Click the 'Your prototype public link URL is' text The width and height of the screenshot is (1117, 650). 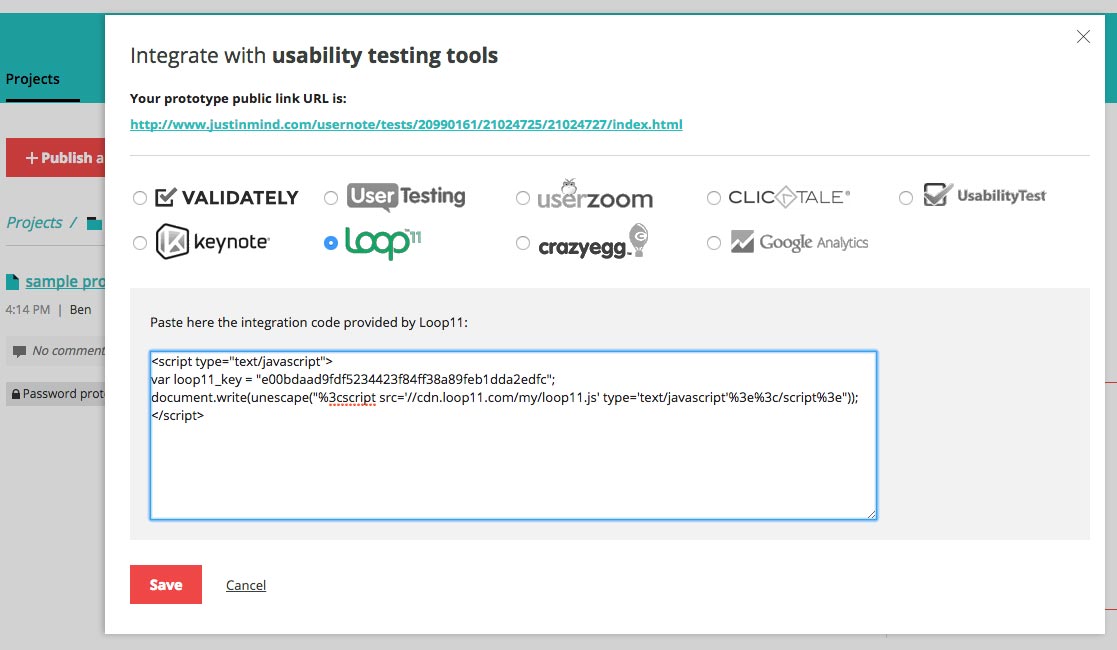pos(238,98)
